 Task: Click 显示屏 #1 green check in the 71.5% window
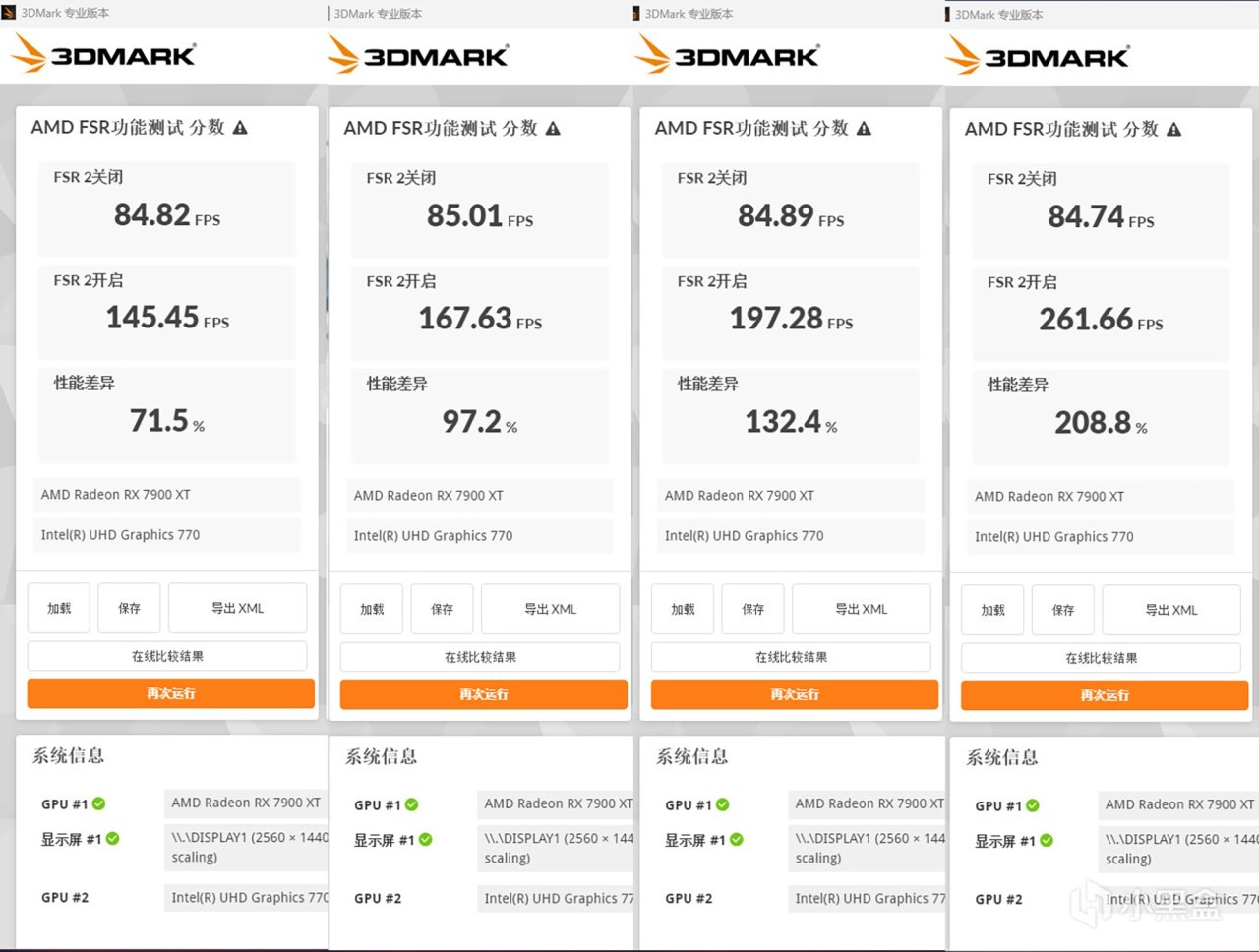112,839
